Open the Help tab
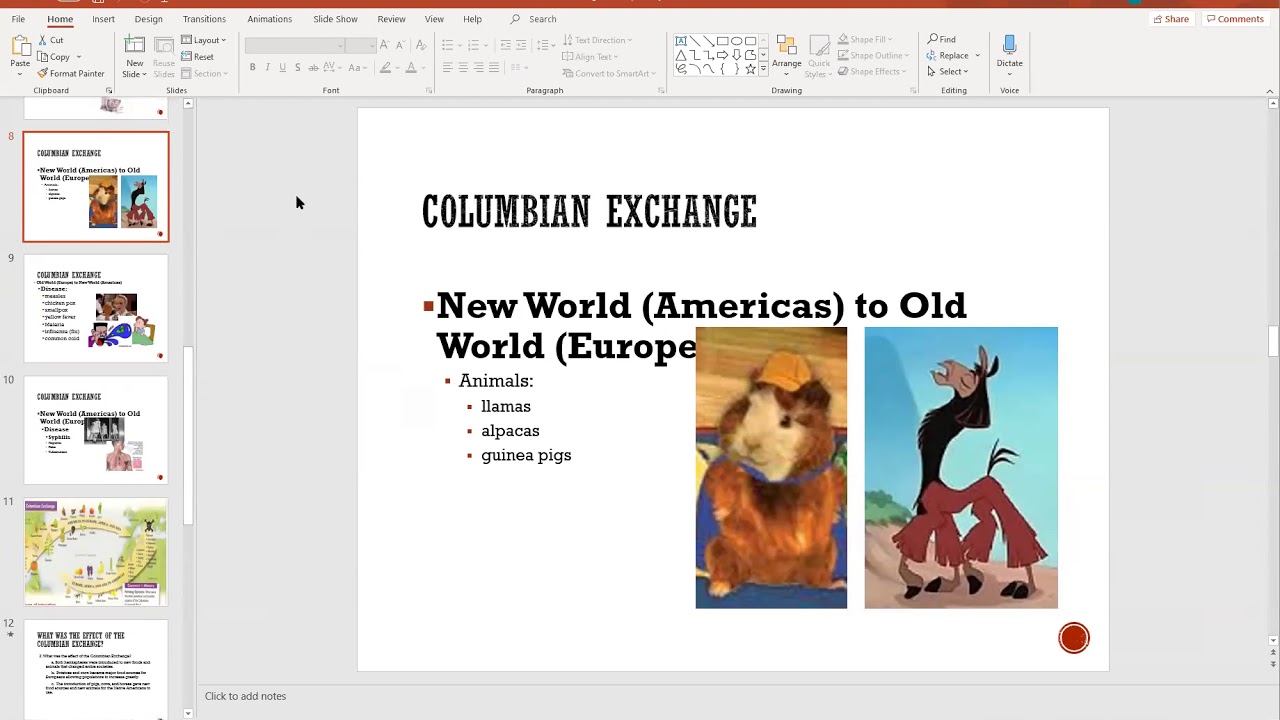The image size is (1280, 720). pyautogui.click(x=472, y=19)
